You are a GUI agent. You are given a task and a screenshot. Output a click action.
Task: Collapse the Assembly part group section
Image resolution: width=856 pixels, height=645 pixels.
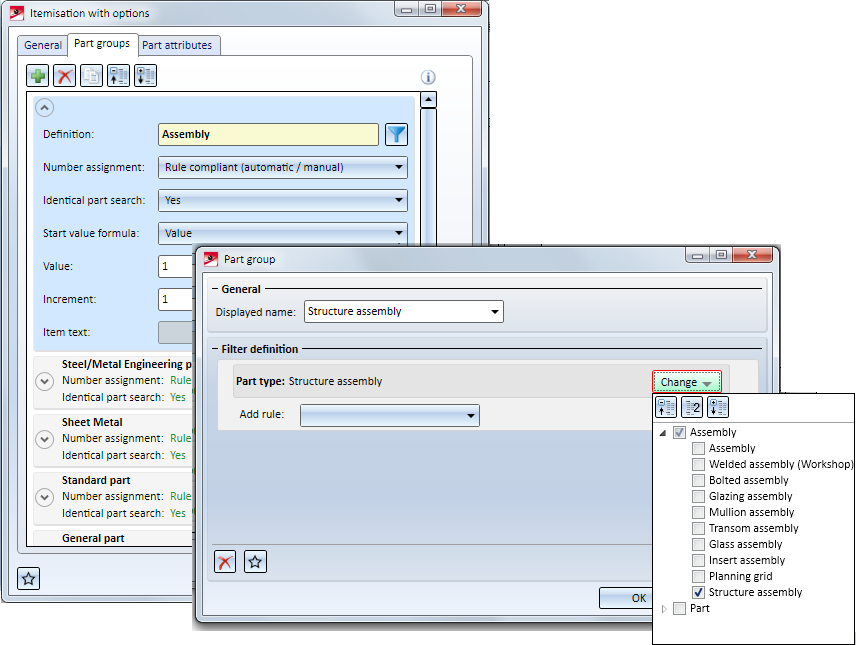(x=45, y=108)
